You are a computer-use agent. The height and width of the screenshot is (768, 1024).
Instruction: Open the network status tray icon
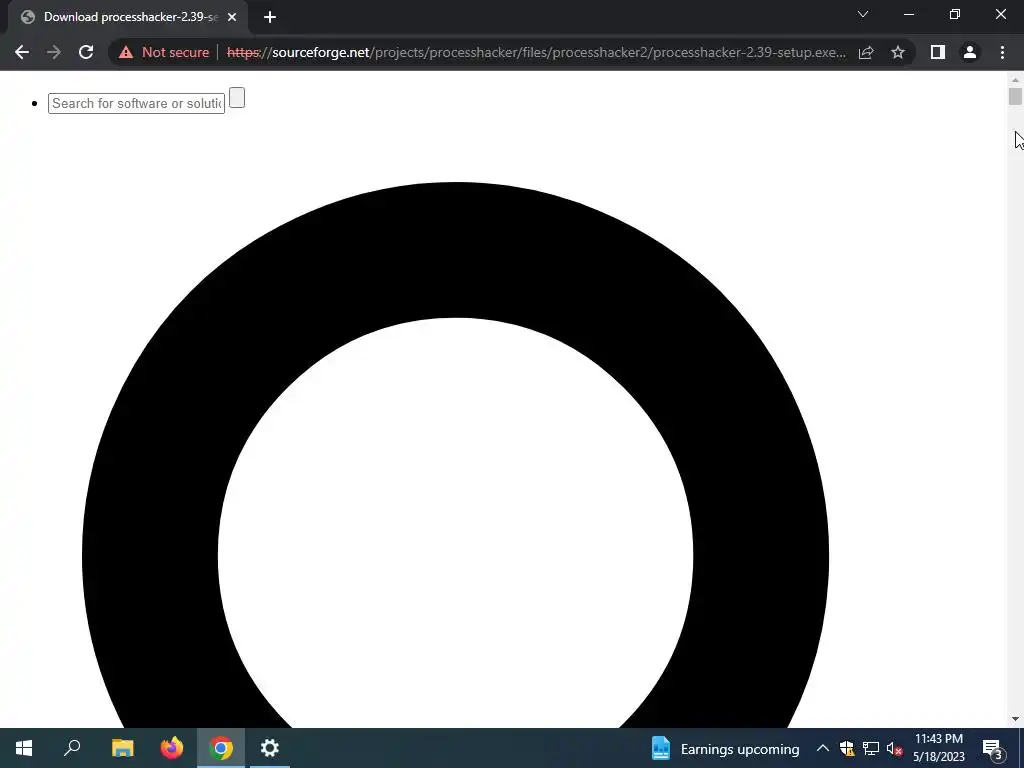coord(871,748)
